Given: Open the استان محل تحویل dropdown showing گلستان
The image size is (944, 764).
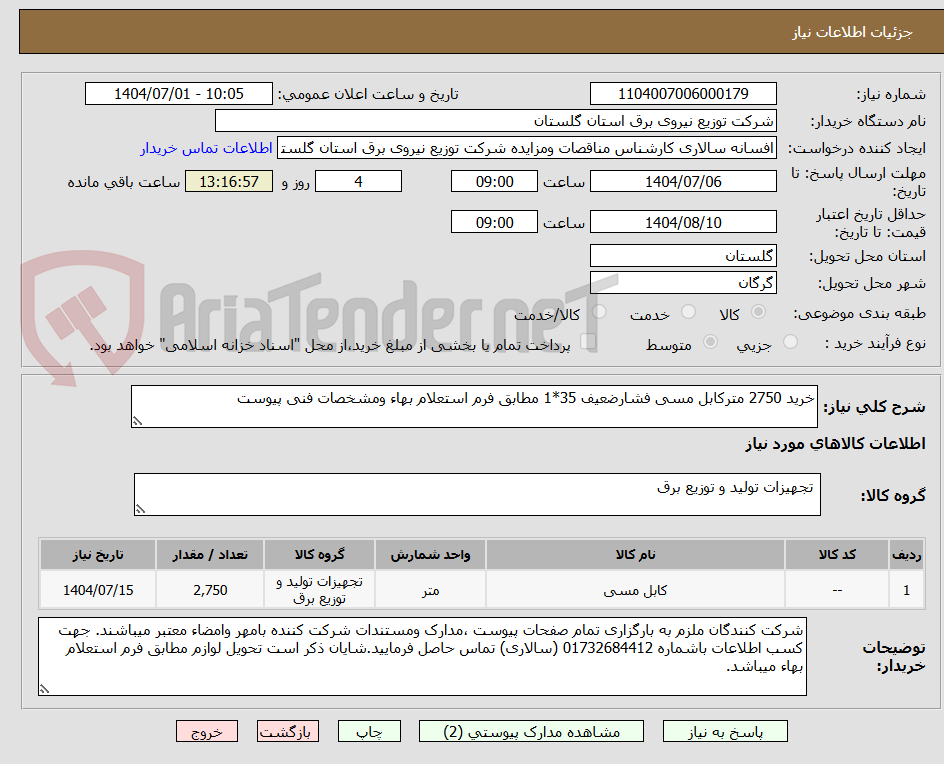Looking at the screenshot, I should pos(683,255).
